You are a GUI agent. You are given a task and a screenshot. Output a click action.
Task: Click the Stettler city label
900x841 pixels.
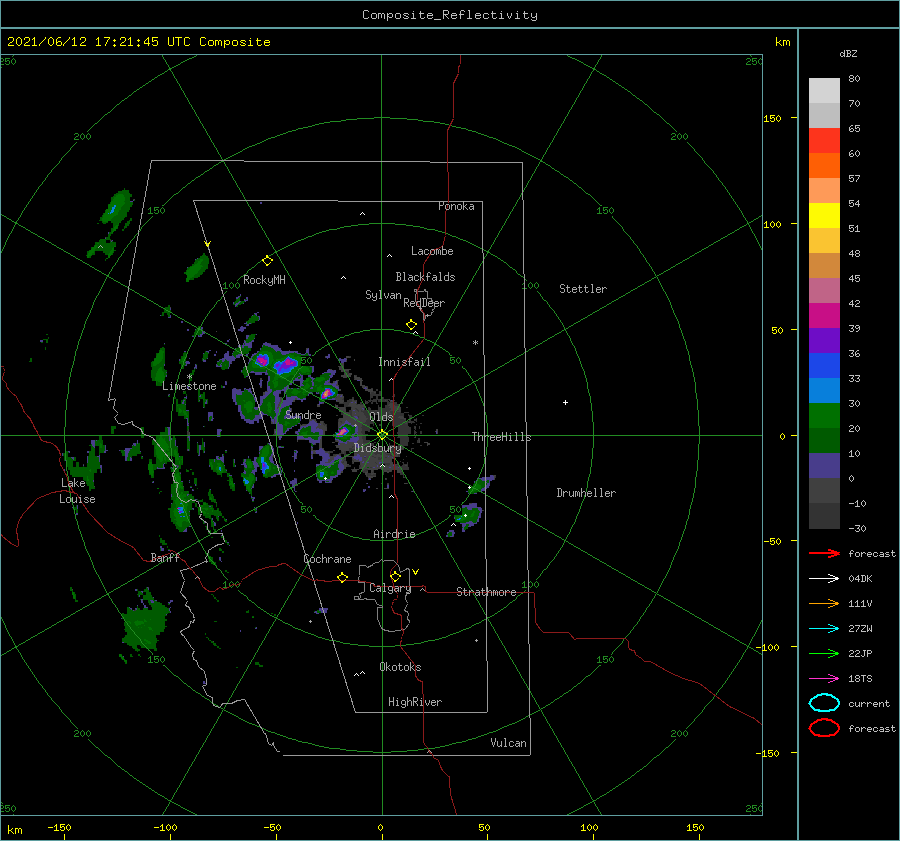(x=583, y=289)
